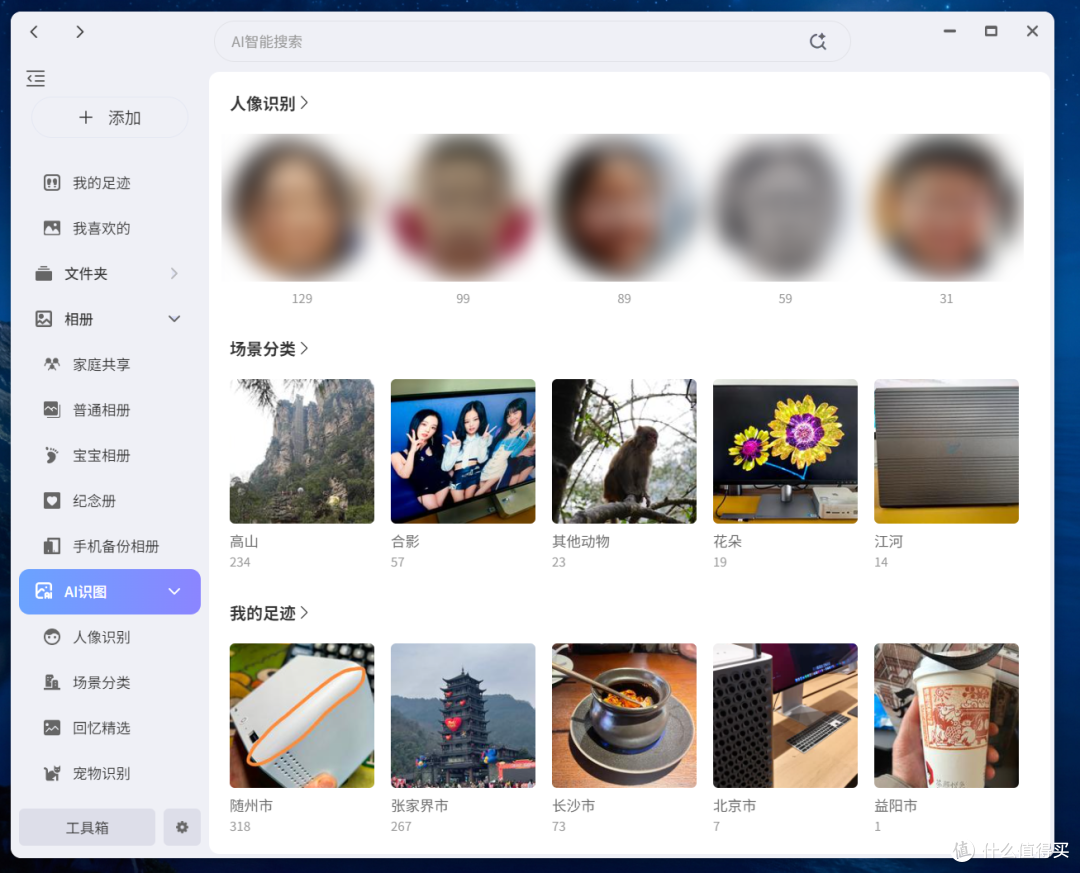This screenshot has width=1080, height=873.
Task: Click the plus icon on 添加
Action: point(85,118)
